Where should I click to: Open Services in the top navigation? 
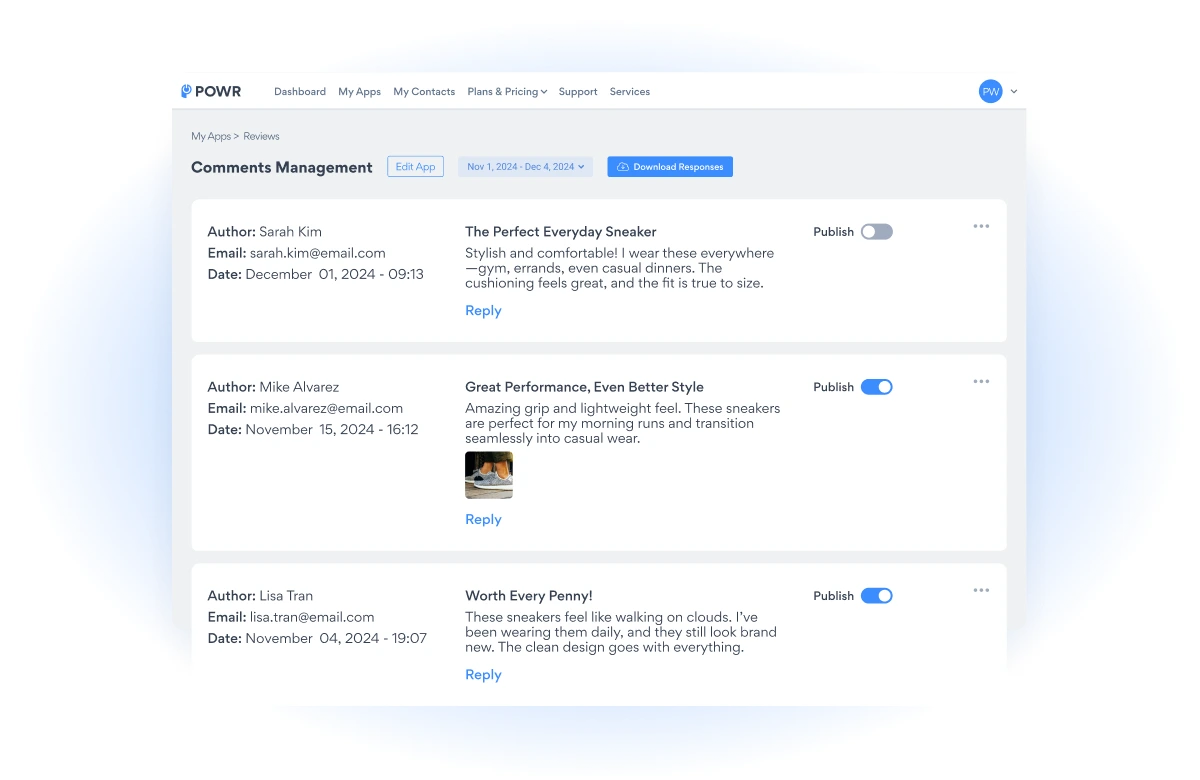tap(630, 92)
